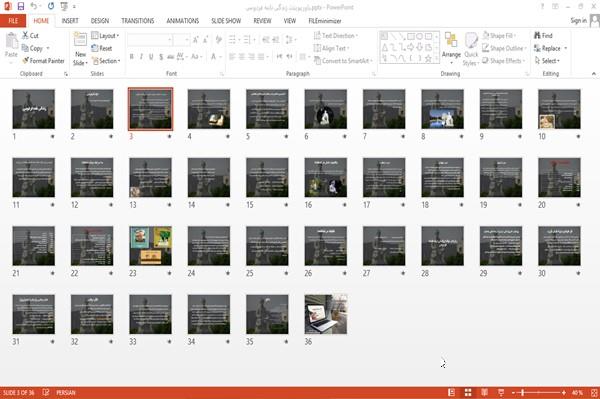Image resolution: width=600 pixels, height=399 pixels.
Task: Open the FILEminimizer tab
Action: pyautogui.click(x=325, y=21)
